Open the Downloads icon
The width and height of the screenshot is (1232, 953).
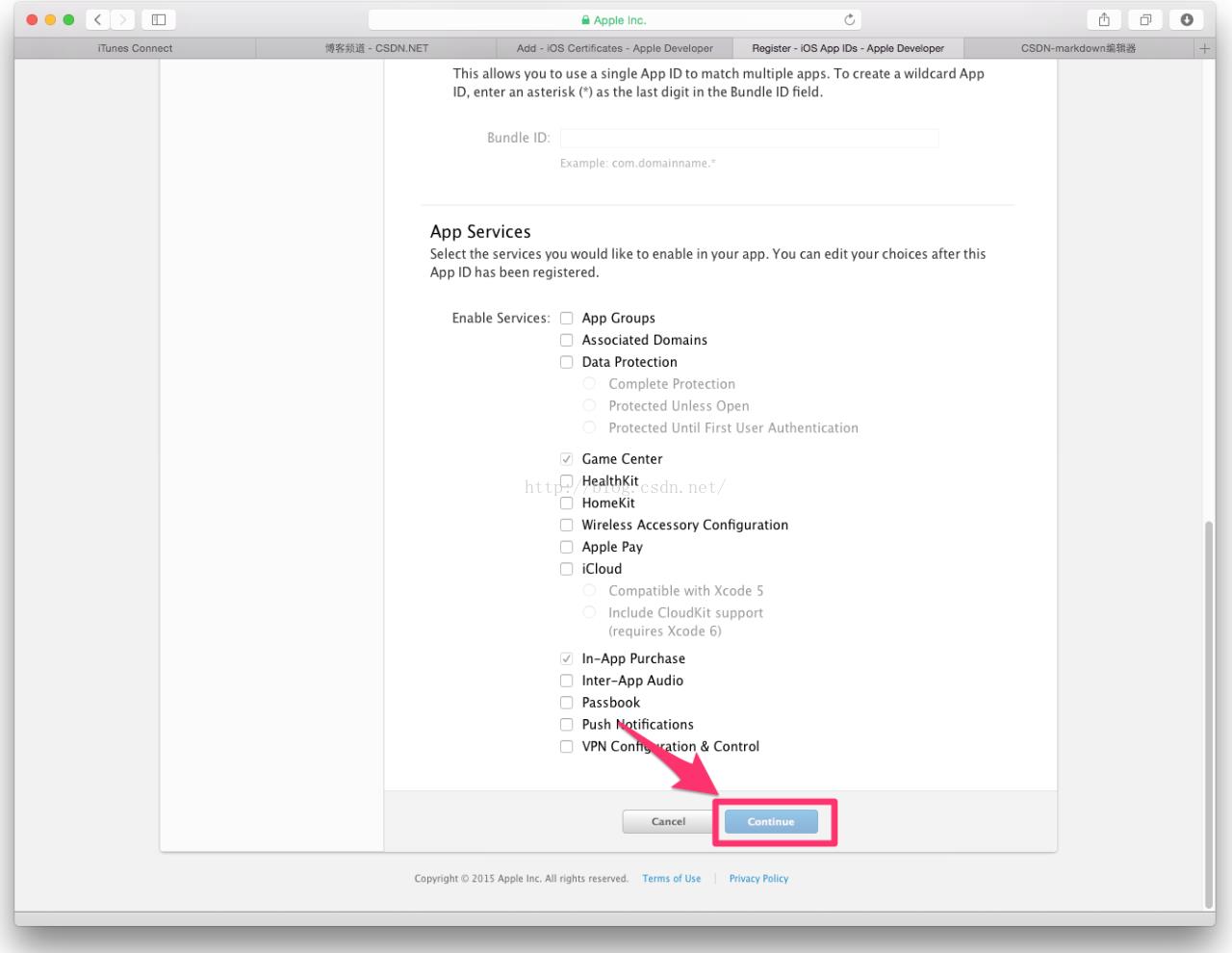pyautogui.click(x=1187, y=19)
